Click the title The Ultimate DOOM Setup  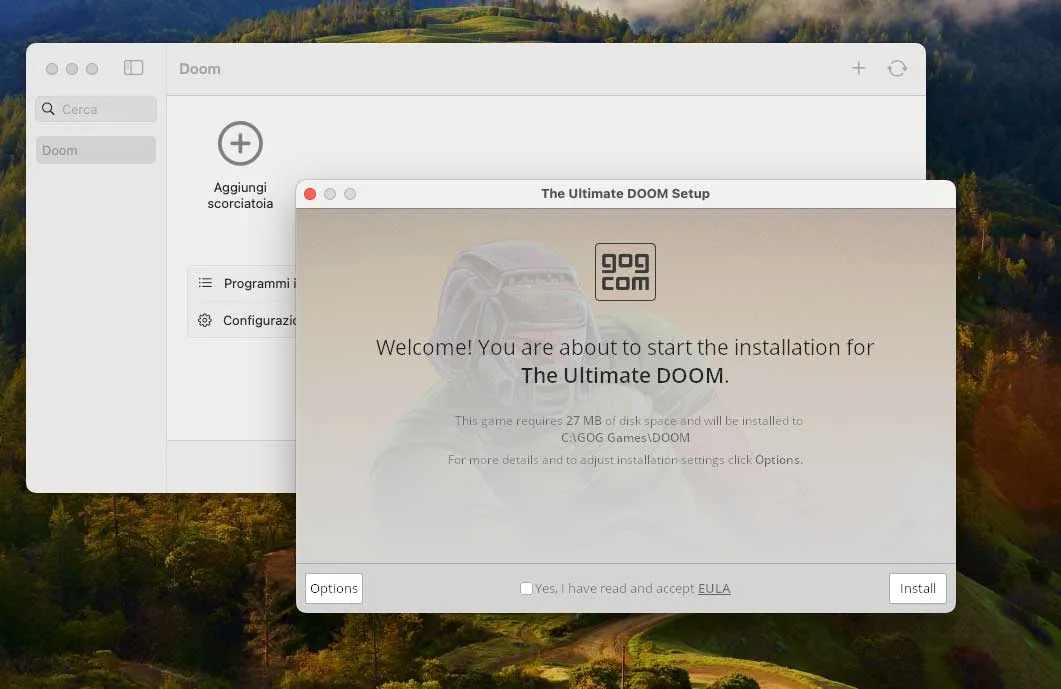[625, 194]
